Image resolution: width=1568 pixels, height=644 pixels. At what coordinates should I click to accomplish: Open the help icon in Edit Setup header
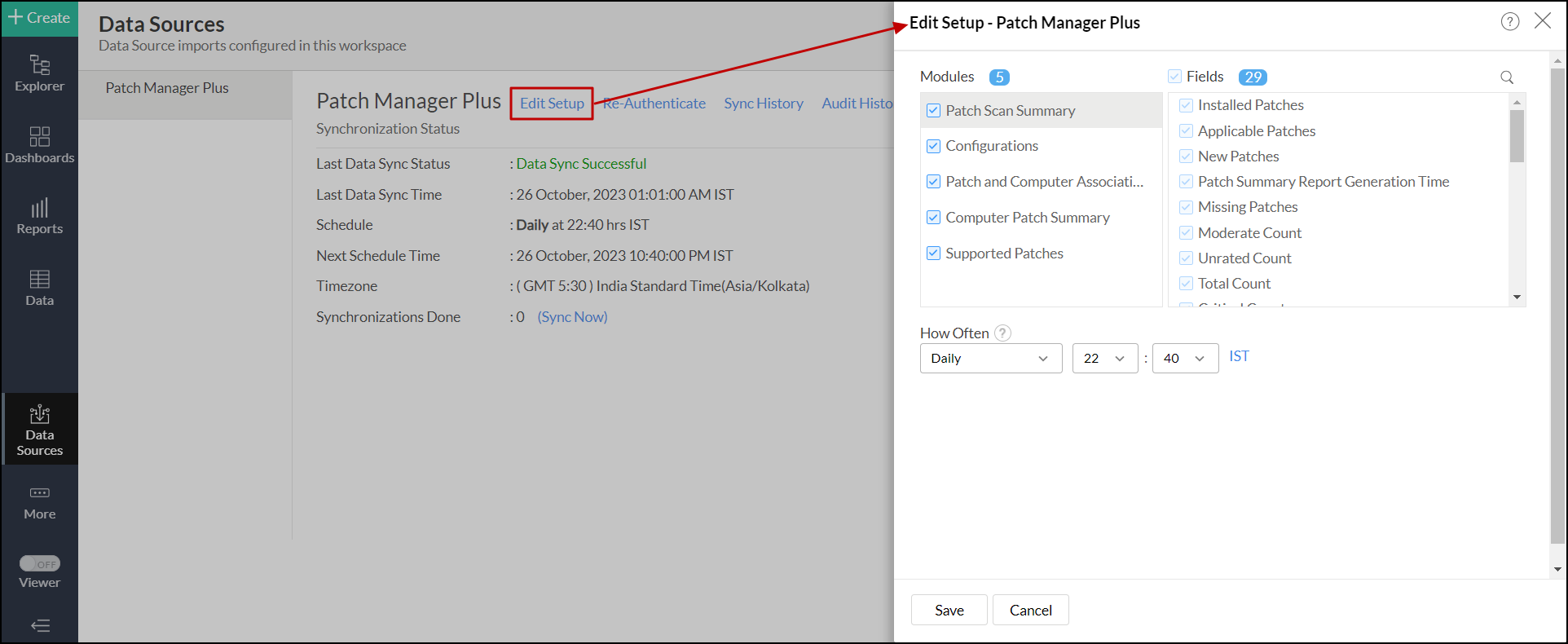(x=1509, y=22)
